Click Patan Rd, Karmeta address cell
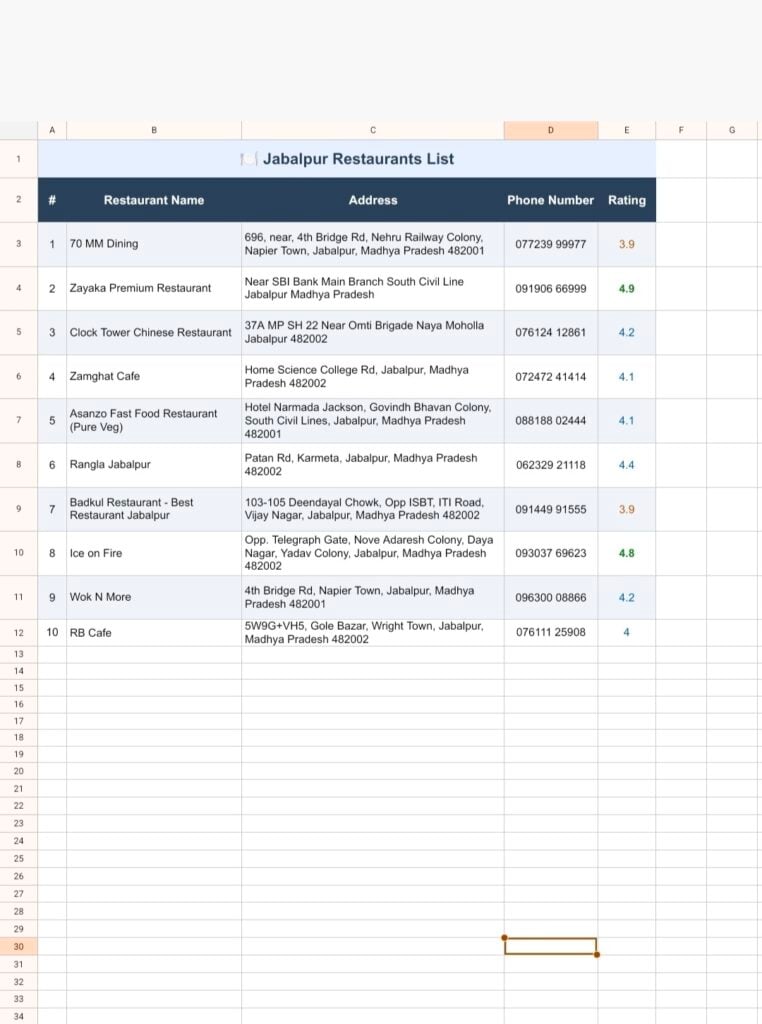The image size is (762, 1024). (373, 464)
